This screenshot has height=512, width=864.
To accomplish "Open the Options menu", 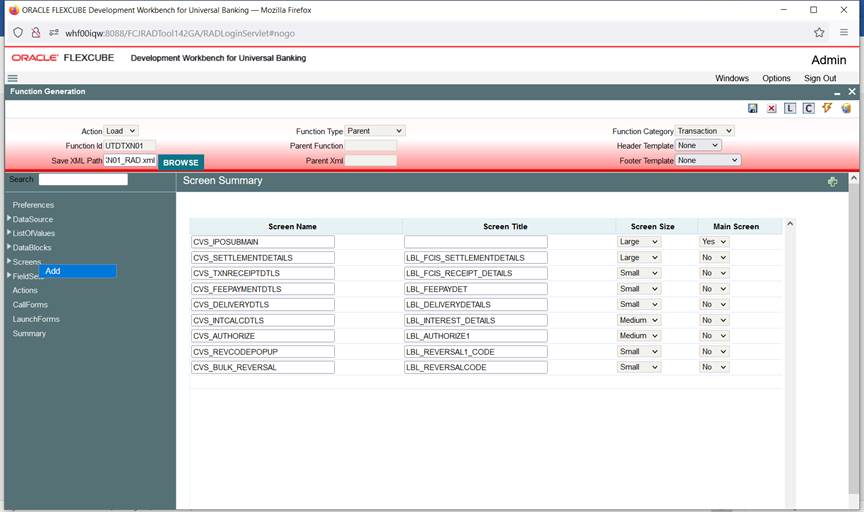I will pyautogui.click(x=776, y=78).
